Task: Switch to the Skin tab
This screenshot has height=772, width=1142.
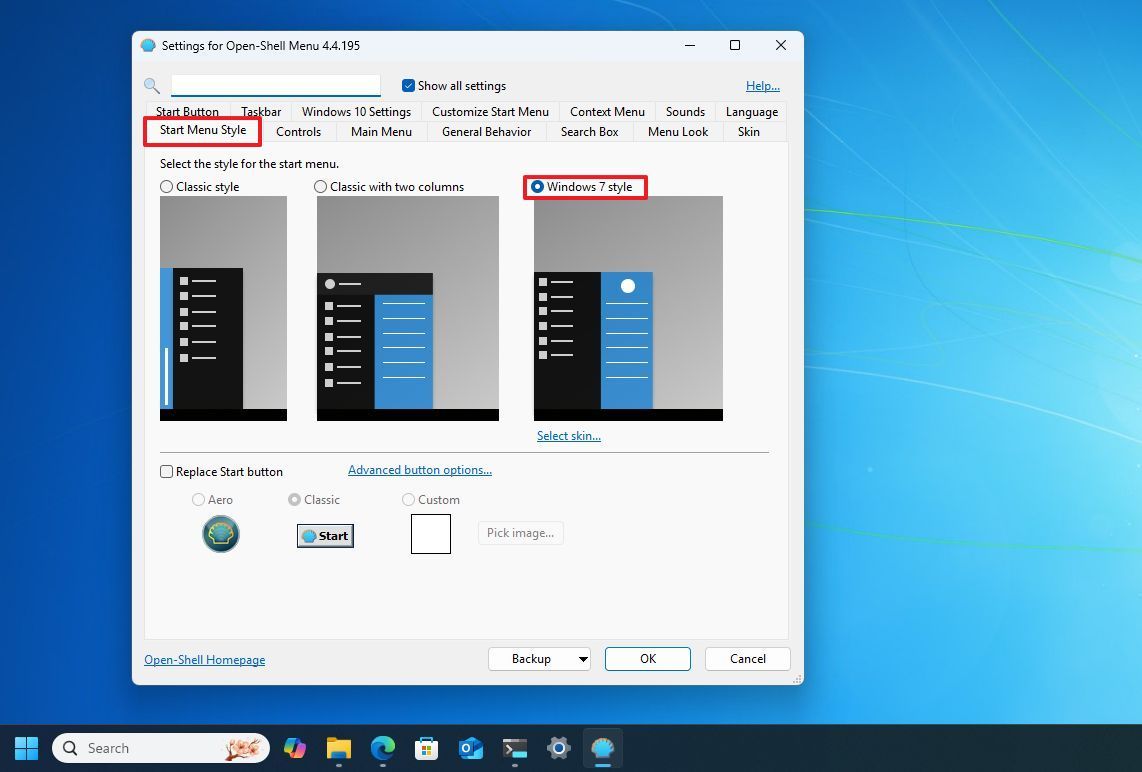Action: tap(748, 131)
